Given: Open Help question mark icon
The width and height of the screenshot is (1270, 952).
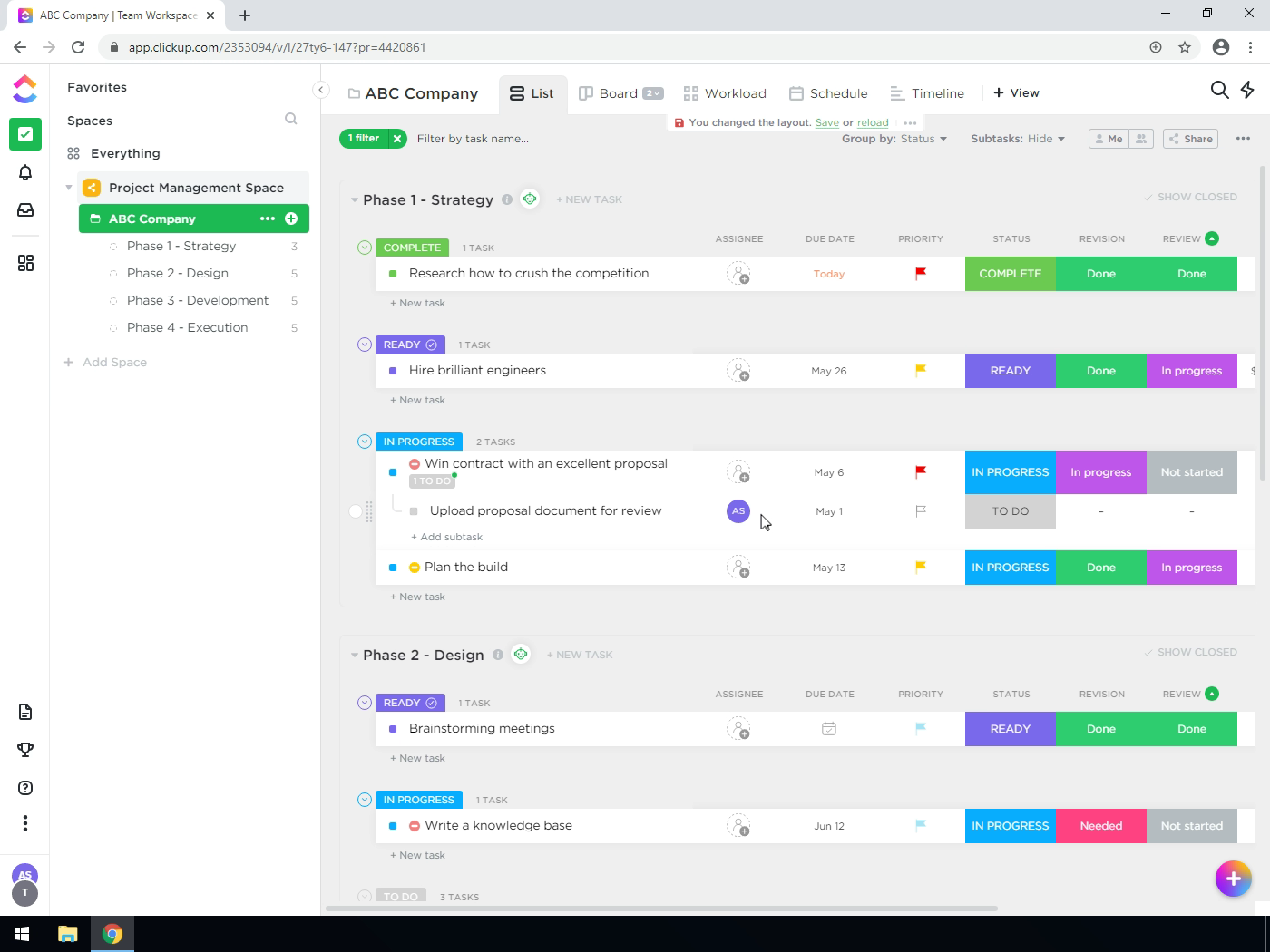Looking at the screenshot, I should (x=25, y=788).
